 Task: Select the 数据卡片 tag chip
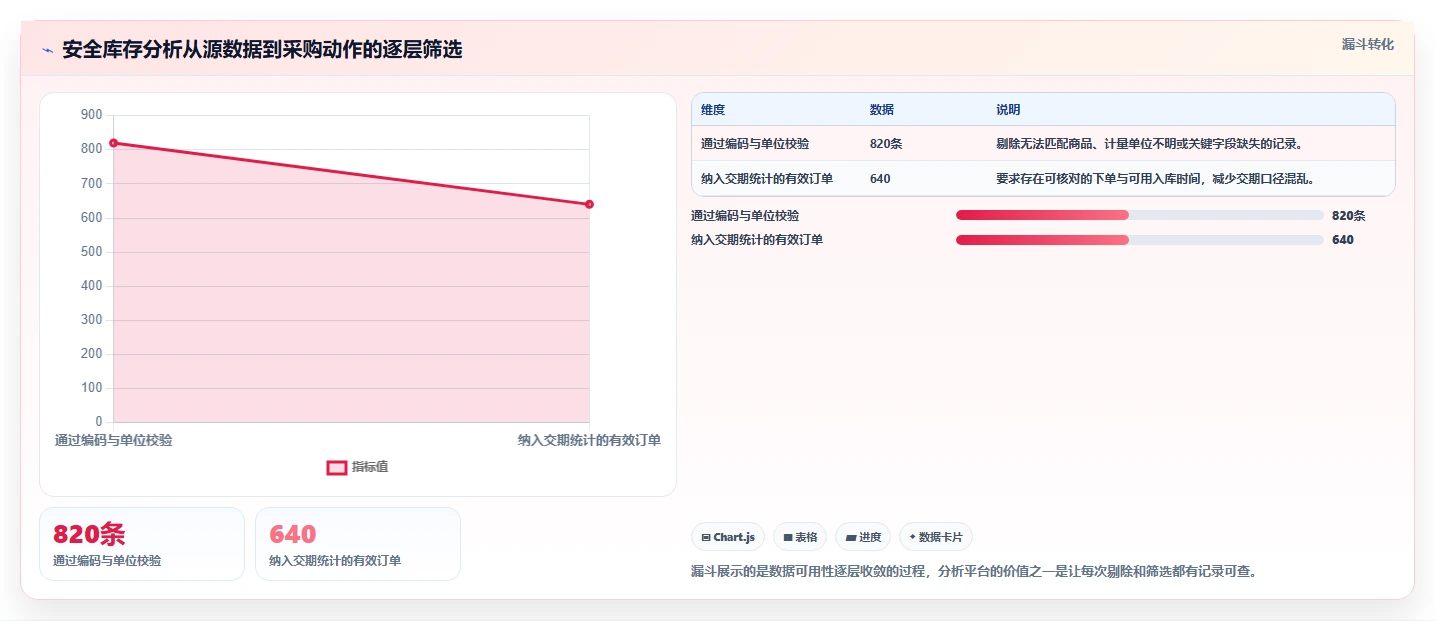(936, 537)
